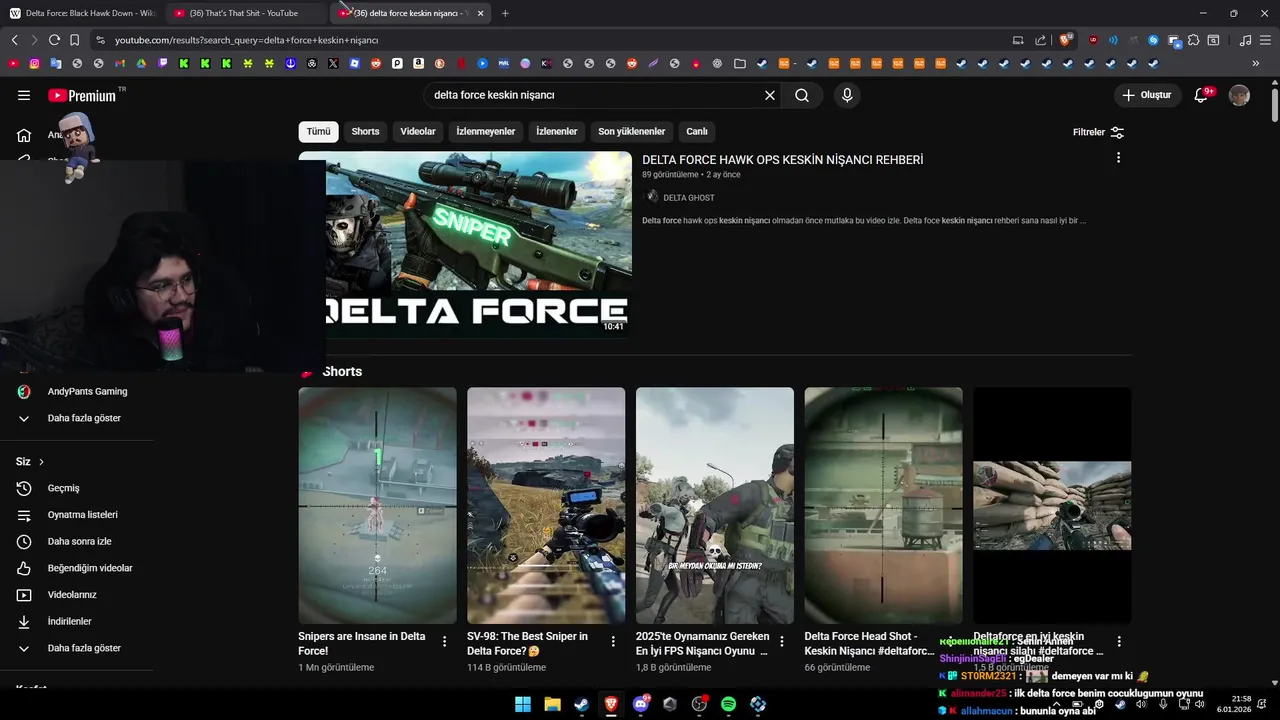Open options for Delta Force Head Shot short
1280x720 pixels.
950,642
